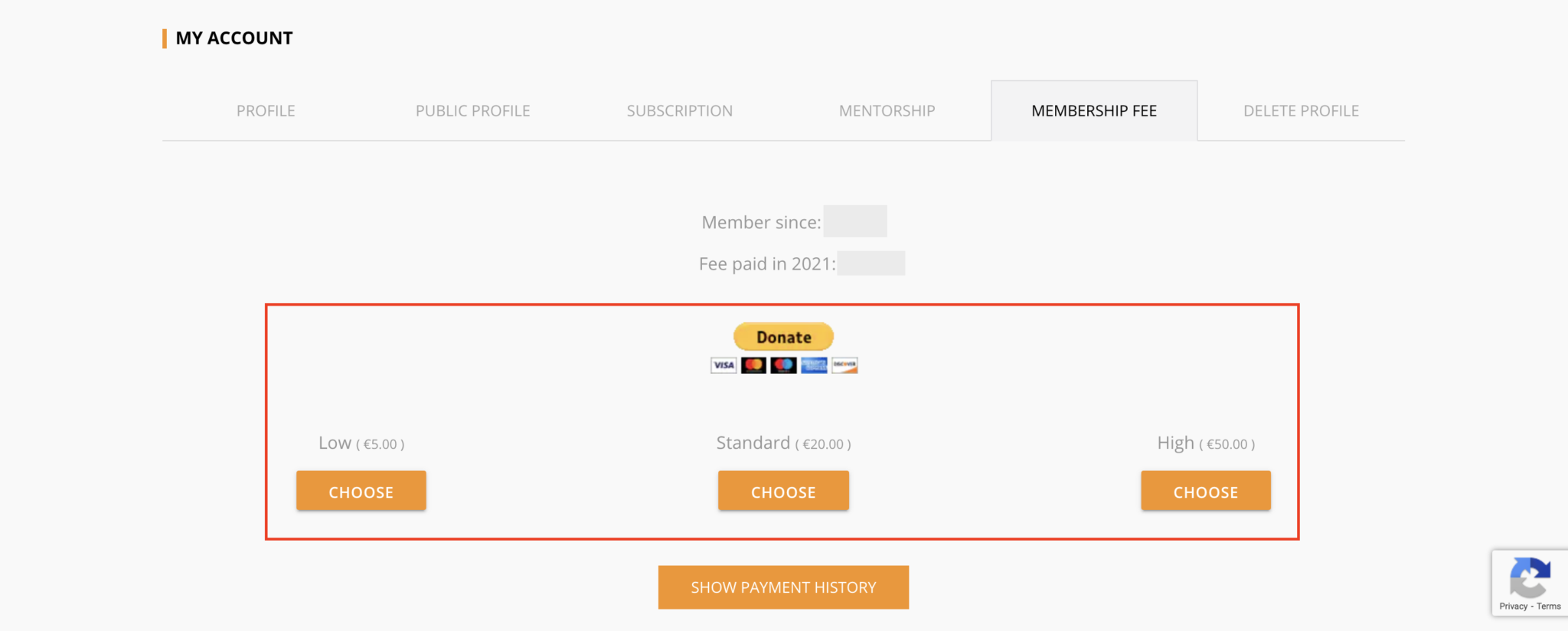This screenshot has height=631, width=1568.
Task: Choose the High €50.00 membership fee
Action: click(1206, 491)
